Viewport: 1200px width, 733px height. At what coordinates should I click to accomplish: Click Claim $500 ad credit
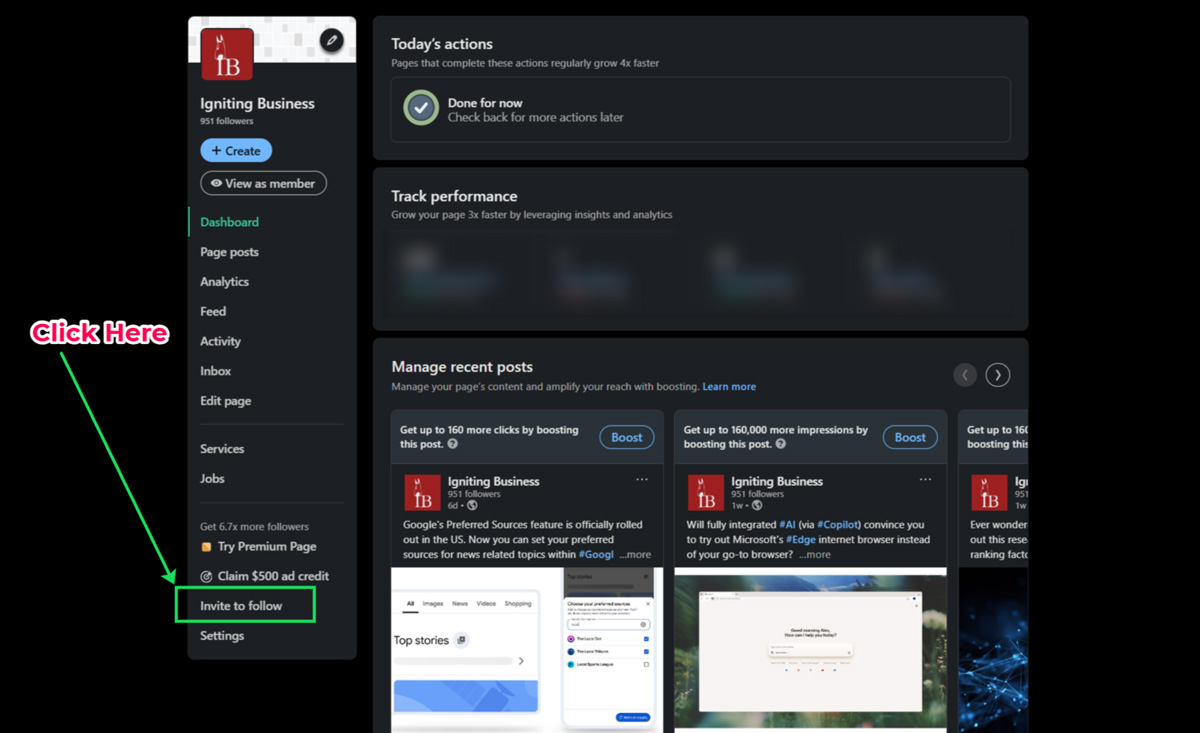tap(264, 576)
